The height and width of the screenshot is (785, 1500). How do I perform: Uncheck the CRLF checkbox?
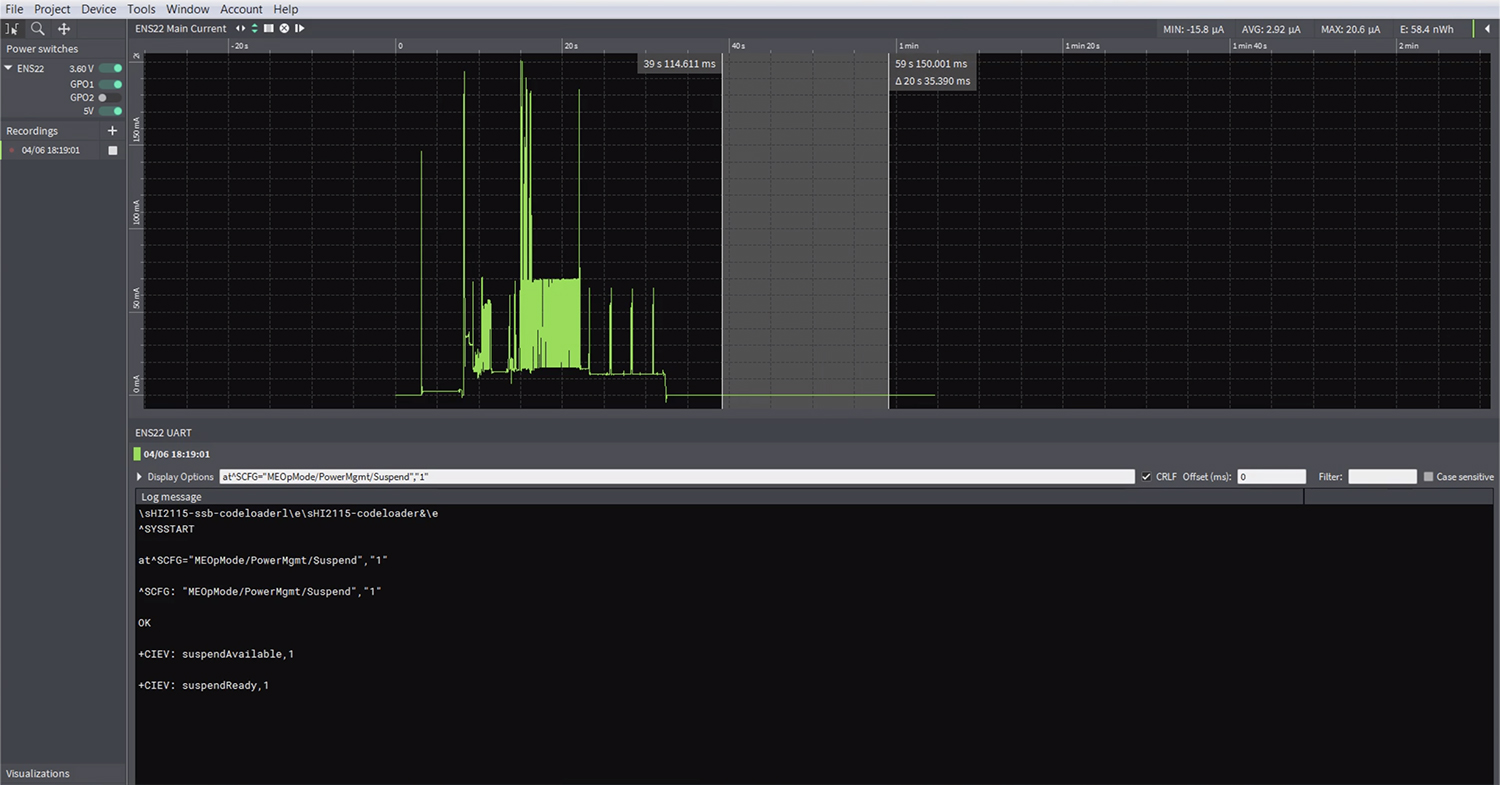point(1146,477)
